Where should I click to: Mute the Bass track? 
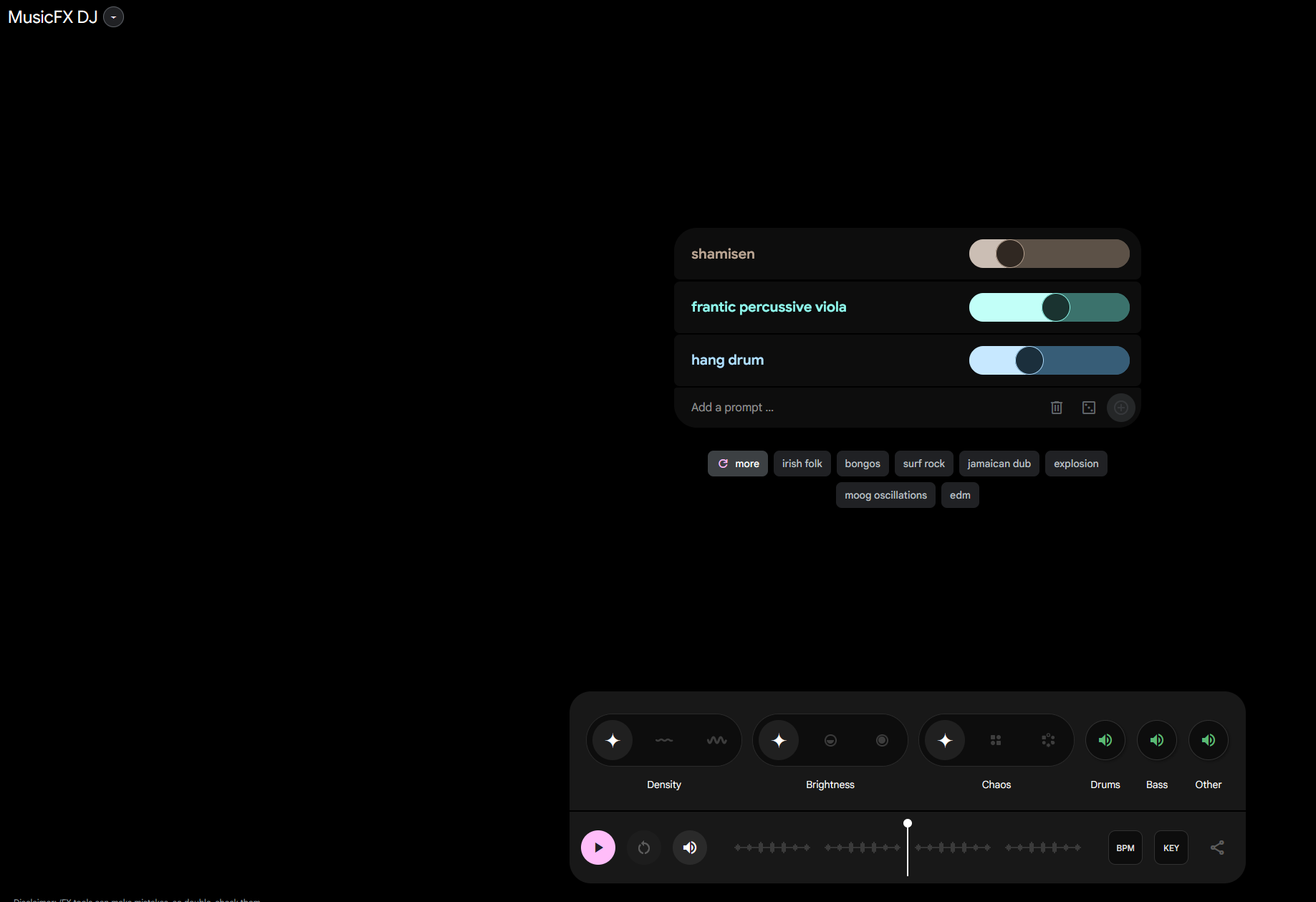pyautogui.click(x=1157, y=740)
